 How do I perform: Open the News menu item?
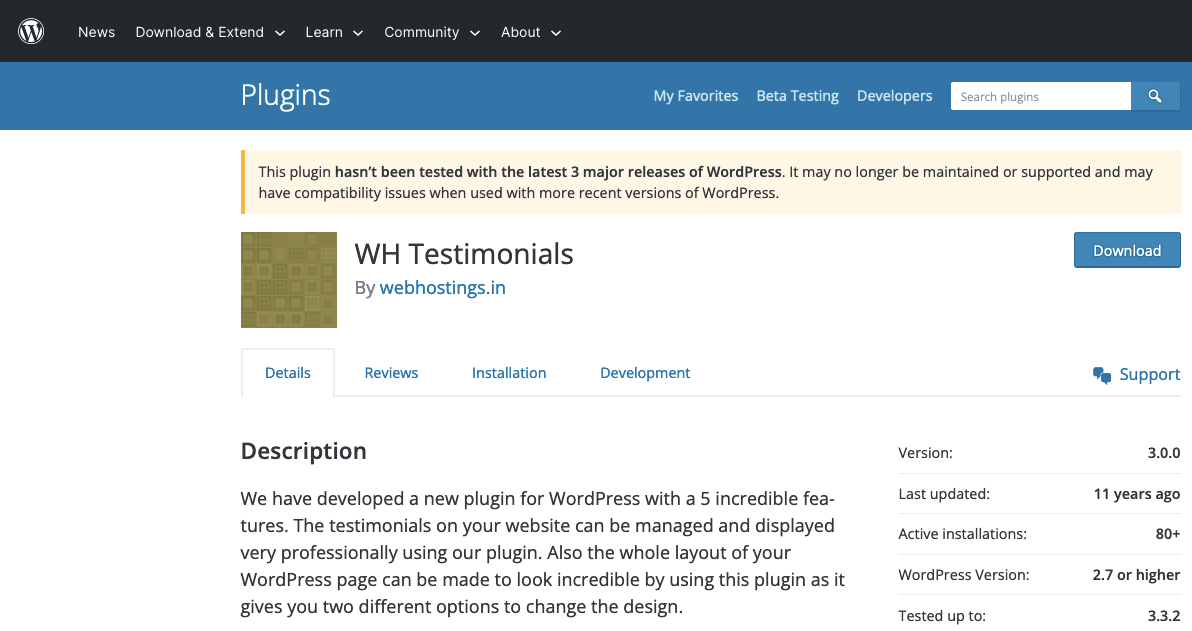tap(97, 32)
